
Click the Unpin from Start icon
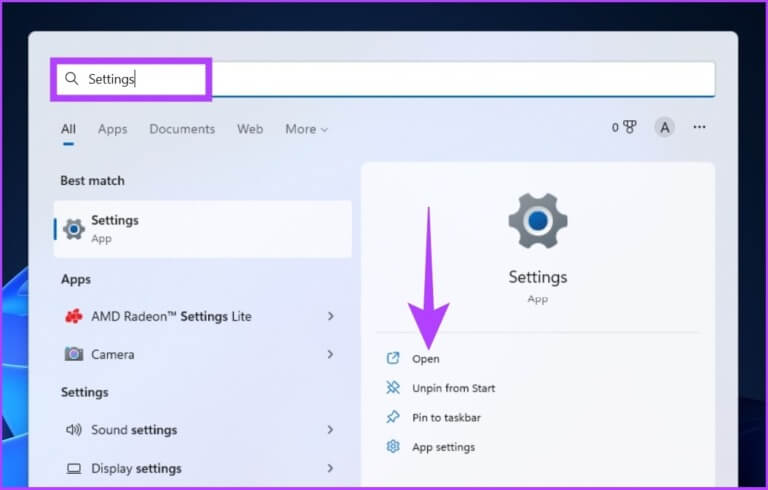[393, 388]
